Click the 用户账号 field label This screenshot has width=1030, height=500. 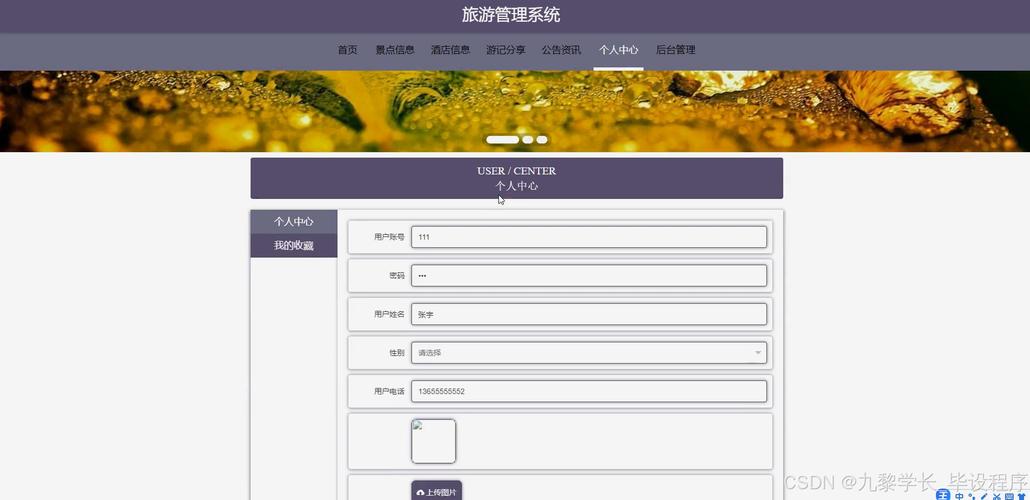(389, 237)
